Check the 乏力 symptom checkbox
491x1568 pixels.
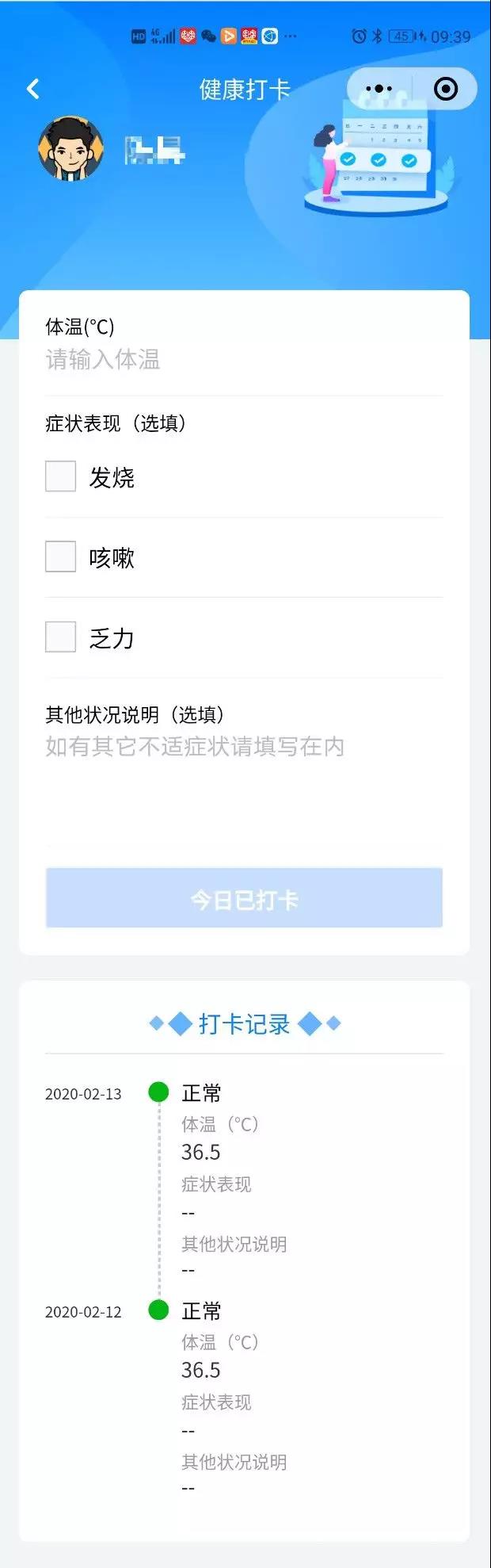[x=60, y=637]
